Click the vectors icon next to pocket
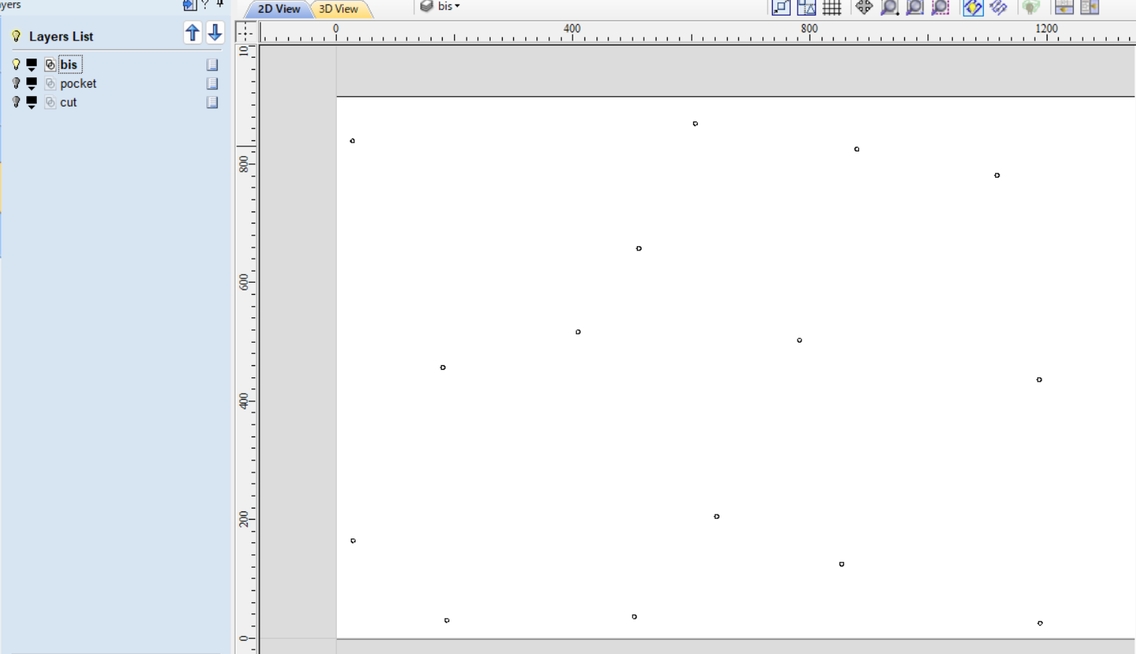The height and width of the screenshot is (654, 1136). click(x=50, y=83)
